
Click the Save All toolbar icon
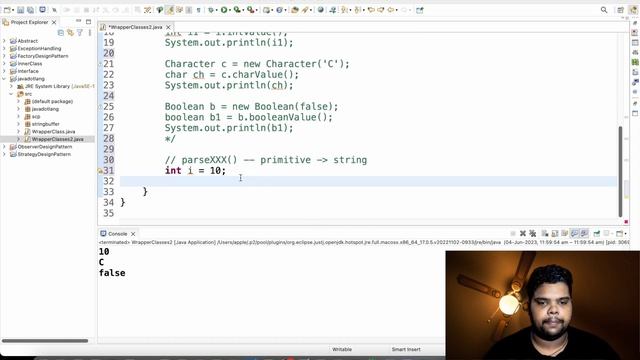point(30,10)
